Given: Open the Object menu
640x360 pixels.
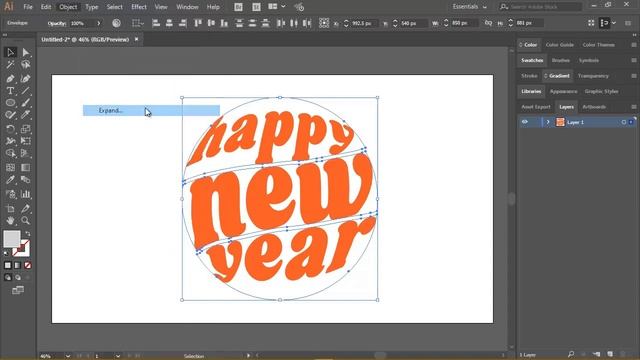Looking at the screenshot, I should (68, 7).
